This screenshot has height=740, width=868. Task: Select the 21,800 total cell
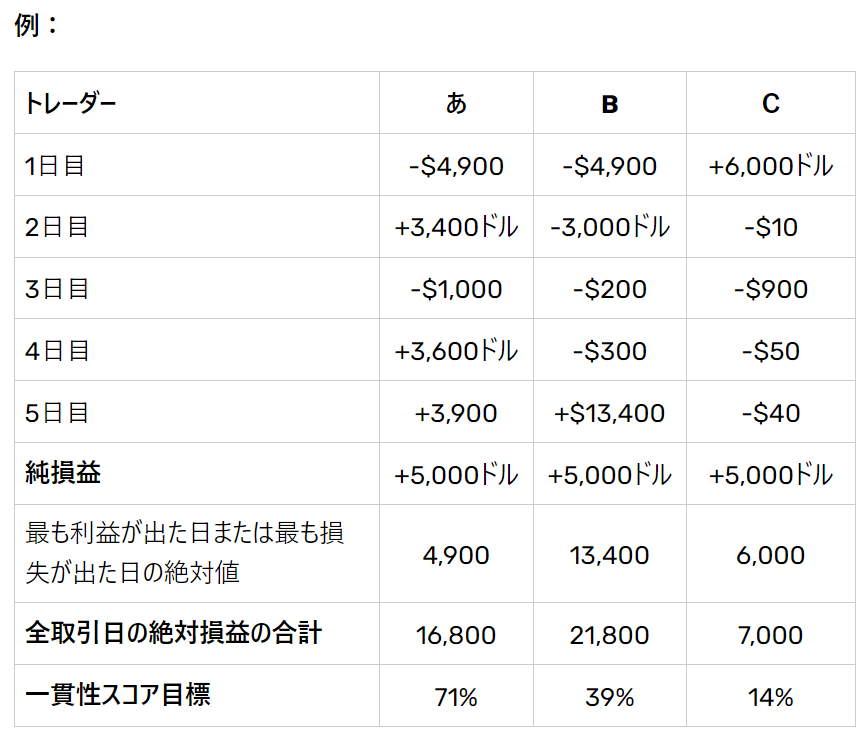(x=609, y=635)
